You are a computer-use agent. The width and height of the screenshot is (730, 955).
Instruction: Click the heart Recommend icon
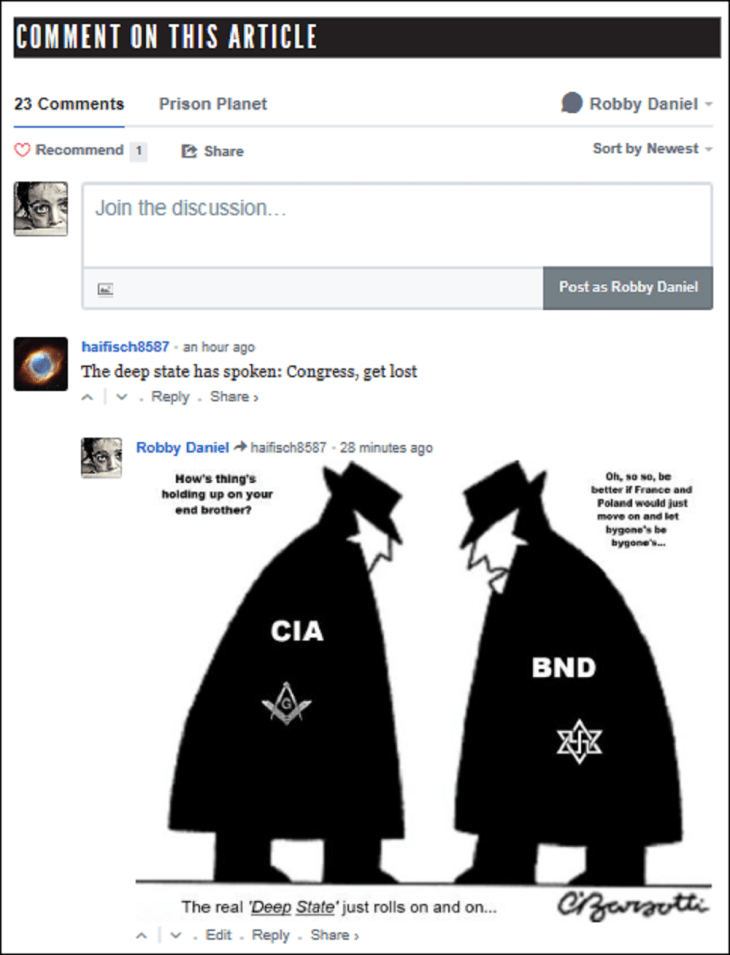pos(22,150)
